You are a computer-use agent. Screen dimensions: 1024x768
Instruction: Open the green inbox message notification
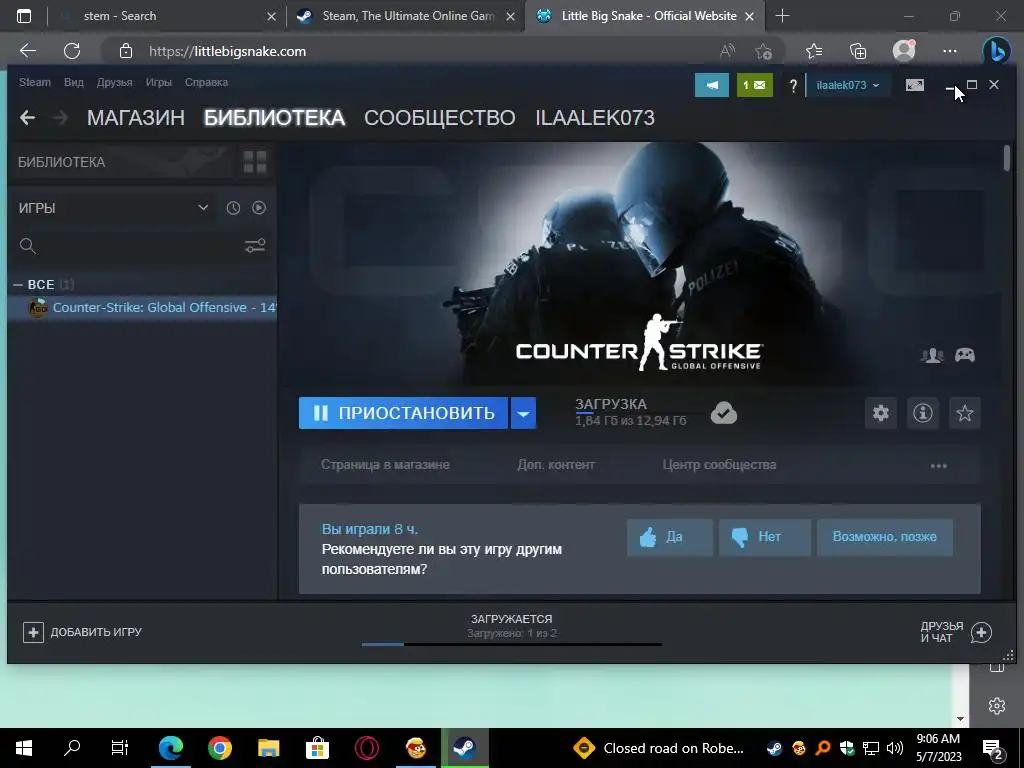tap(754, 85)
